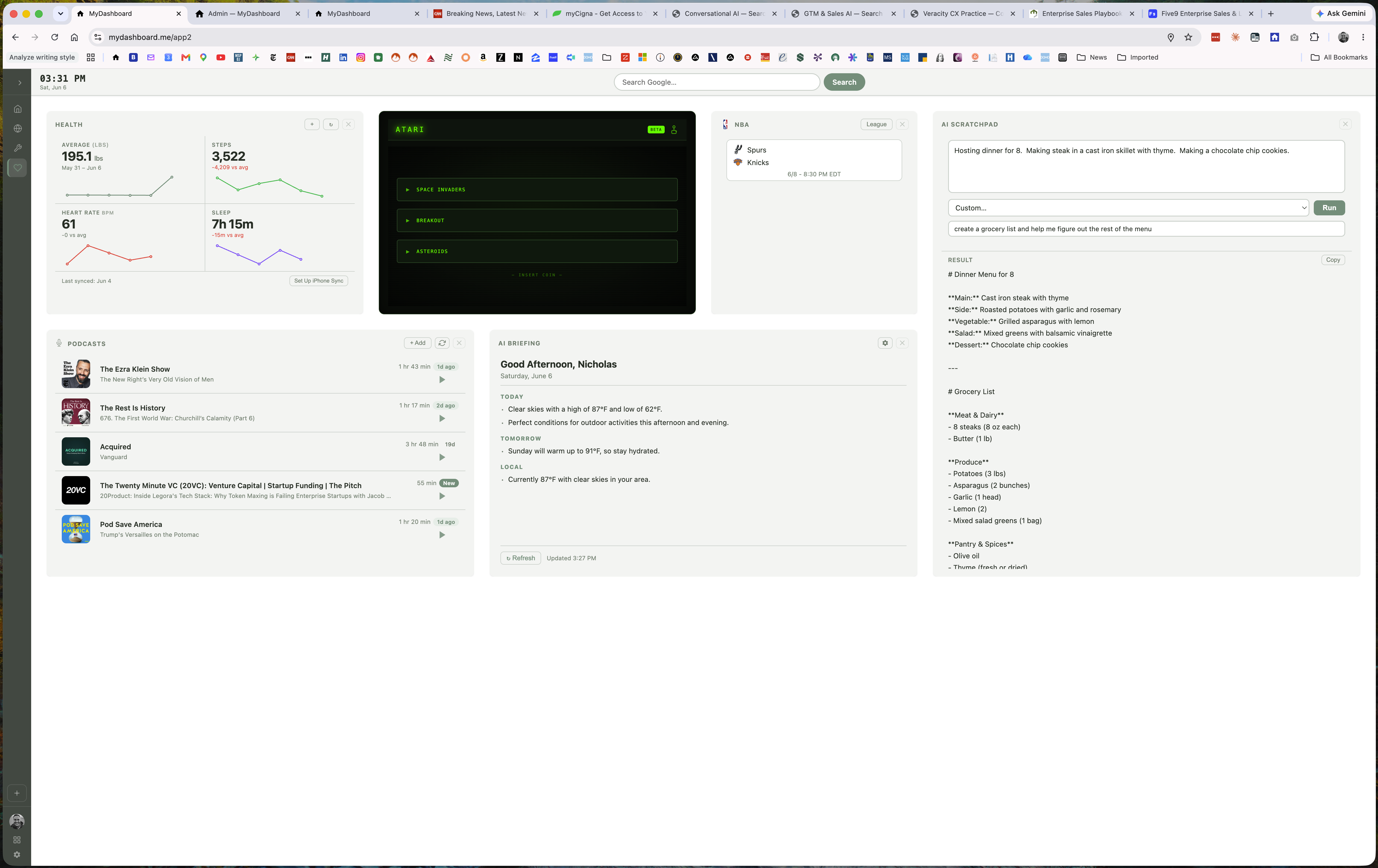This screenshot has height=868, width=1378.
Task: Play the Acquired Vanguard episode
Action: pyautogui.click(x=442, y=457)
